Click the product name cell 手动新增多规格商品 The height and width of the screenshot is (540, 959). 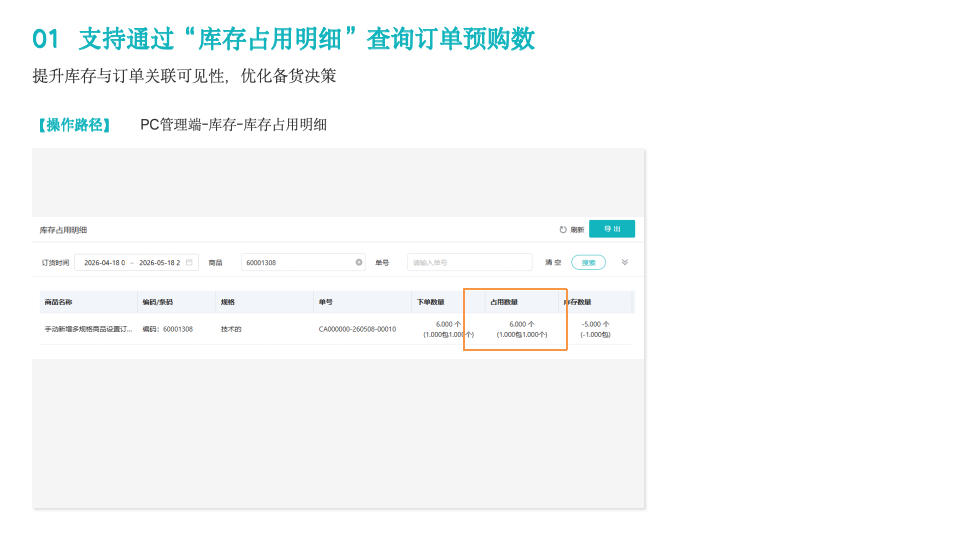coord(88,329)
